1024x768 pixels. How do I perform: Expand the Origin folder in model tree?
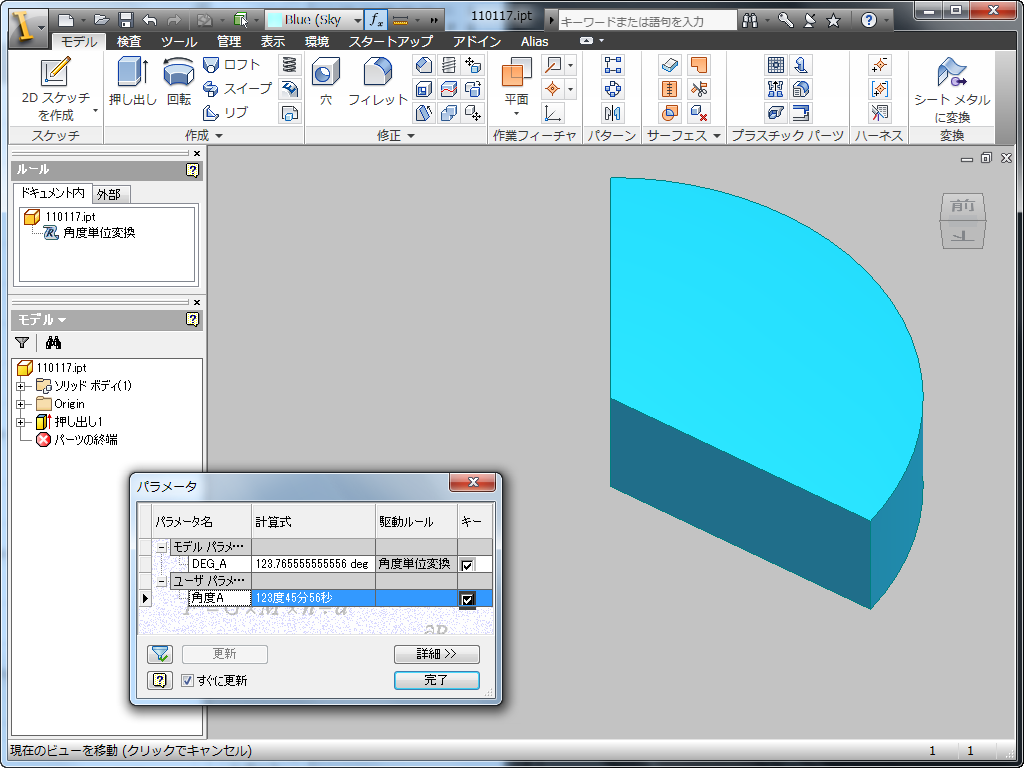tap(20, 404)
